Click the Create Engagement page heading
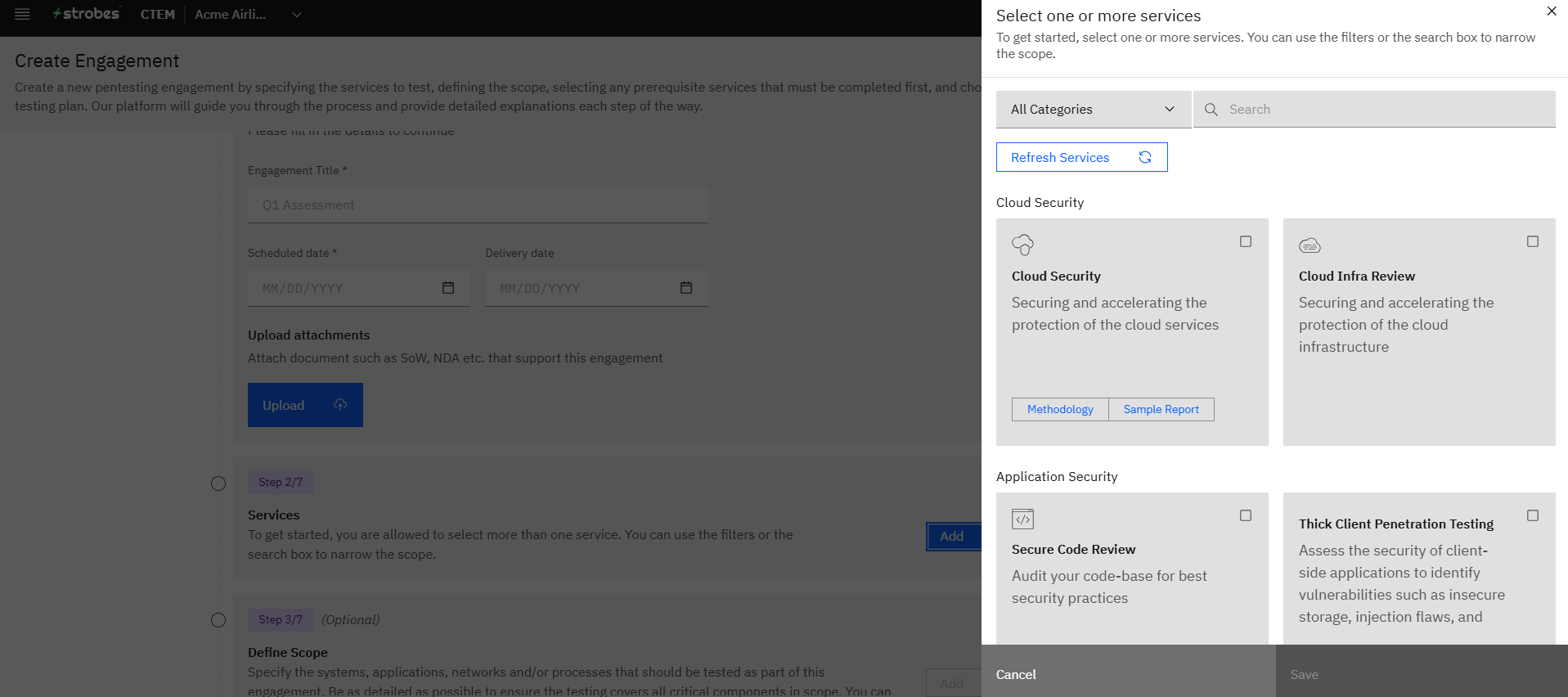This screenshot has width=1568, height=697. [x=97, y=61]
